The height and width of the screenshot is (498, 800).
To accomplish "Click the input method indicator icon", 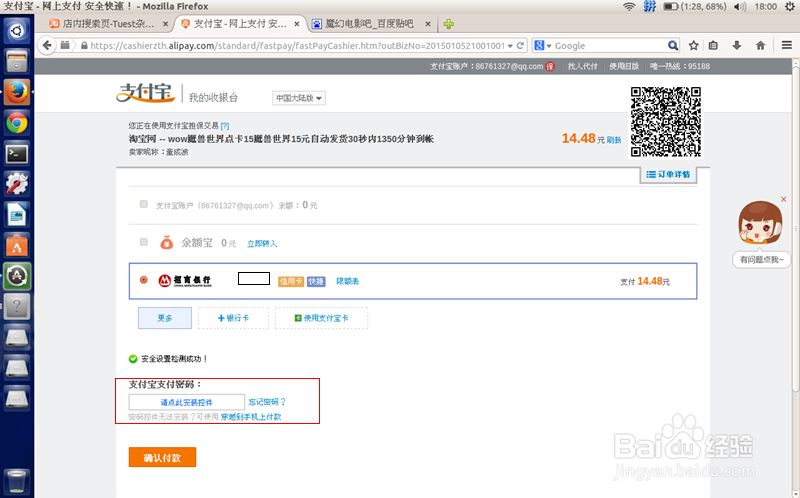I will pyautogui.click(x=649, y=6).
